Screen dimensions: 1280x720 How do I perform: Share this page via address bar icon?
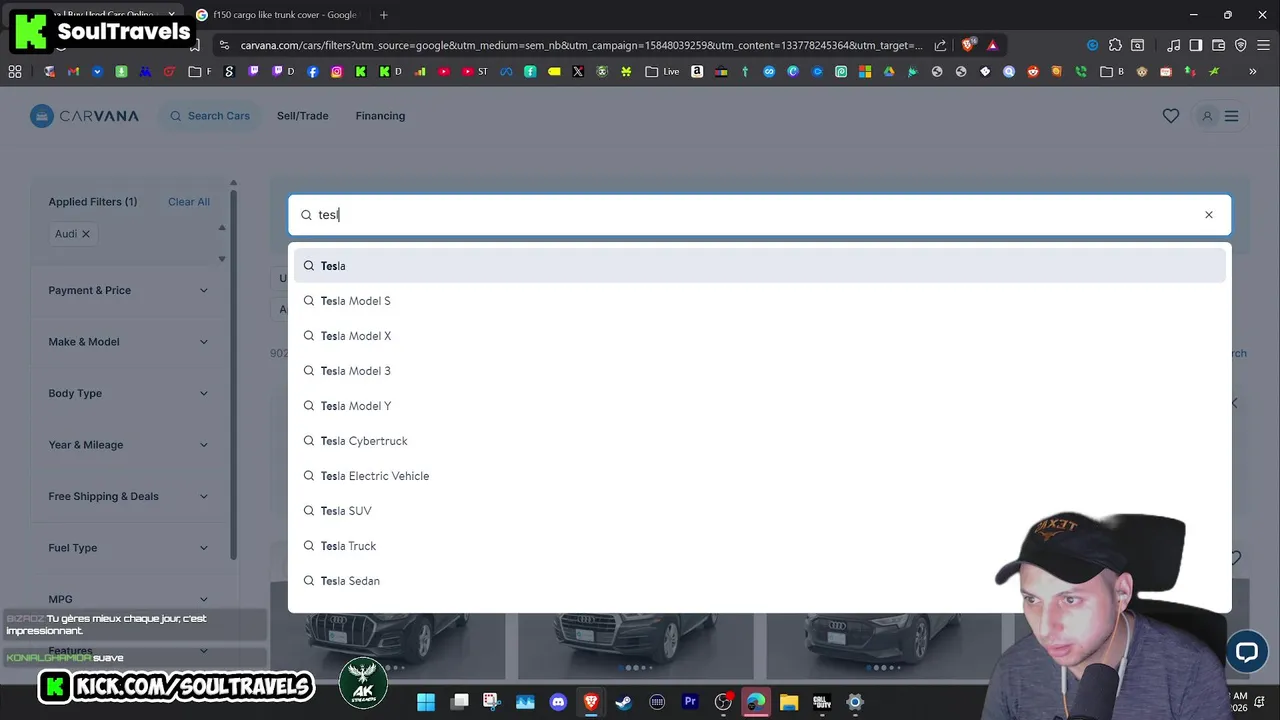(x=940, y=45)
